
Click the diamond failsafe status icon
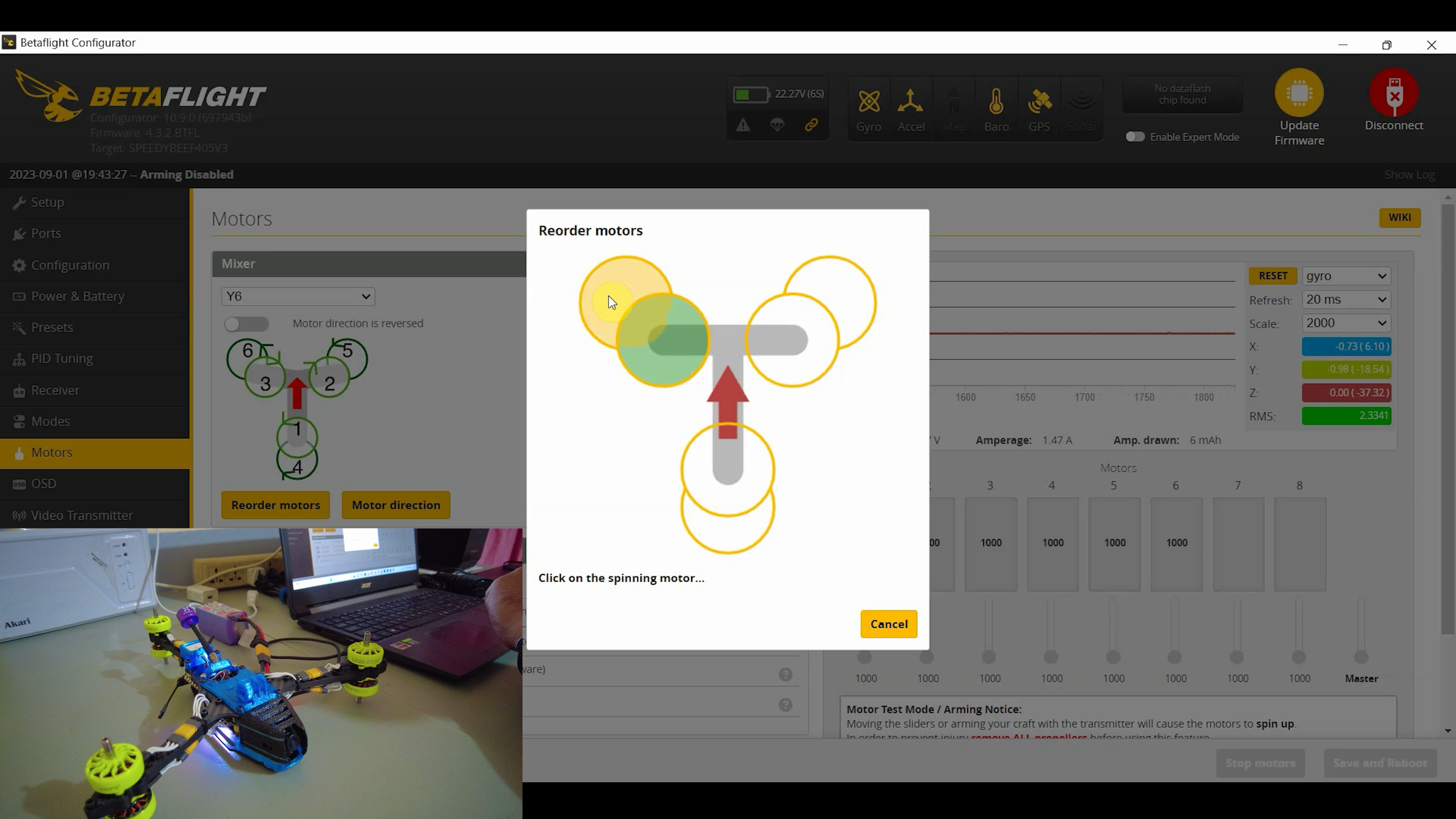coord(777,125)
